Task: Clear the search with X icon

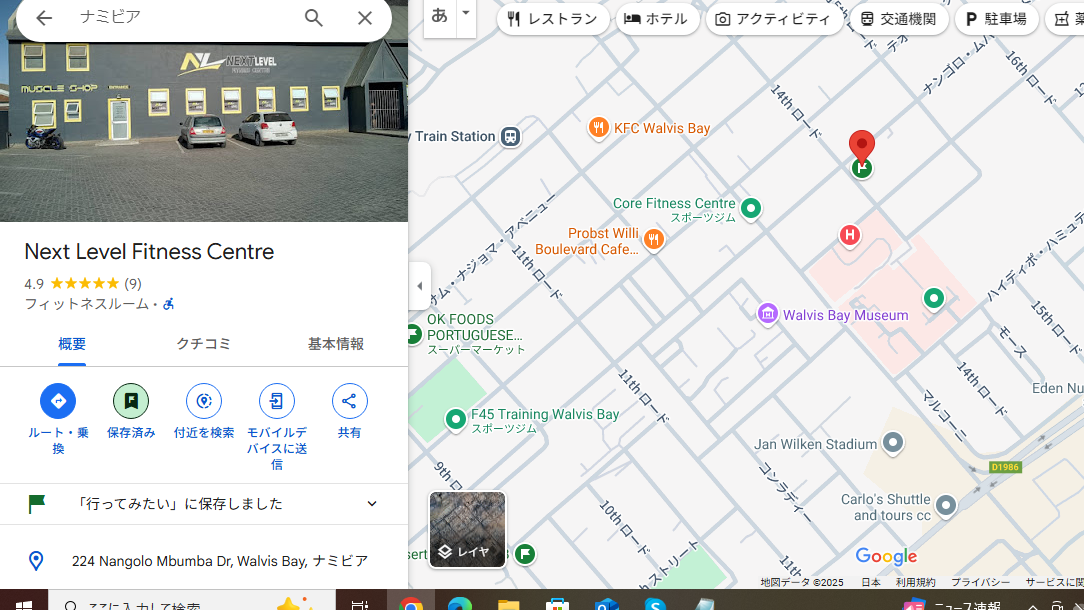Action: pyautogui.click(x=365, y=18)
